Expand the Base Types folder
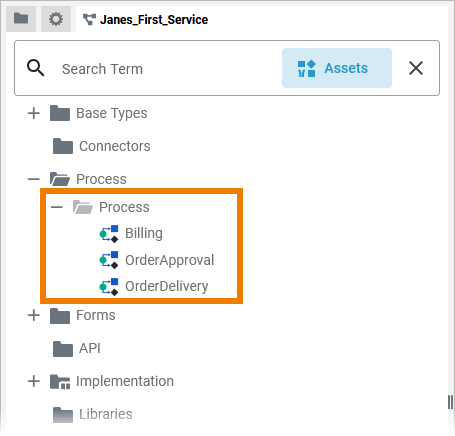This screenshot has width=455, height=436. coord(34,113)
